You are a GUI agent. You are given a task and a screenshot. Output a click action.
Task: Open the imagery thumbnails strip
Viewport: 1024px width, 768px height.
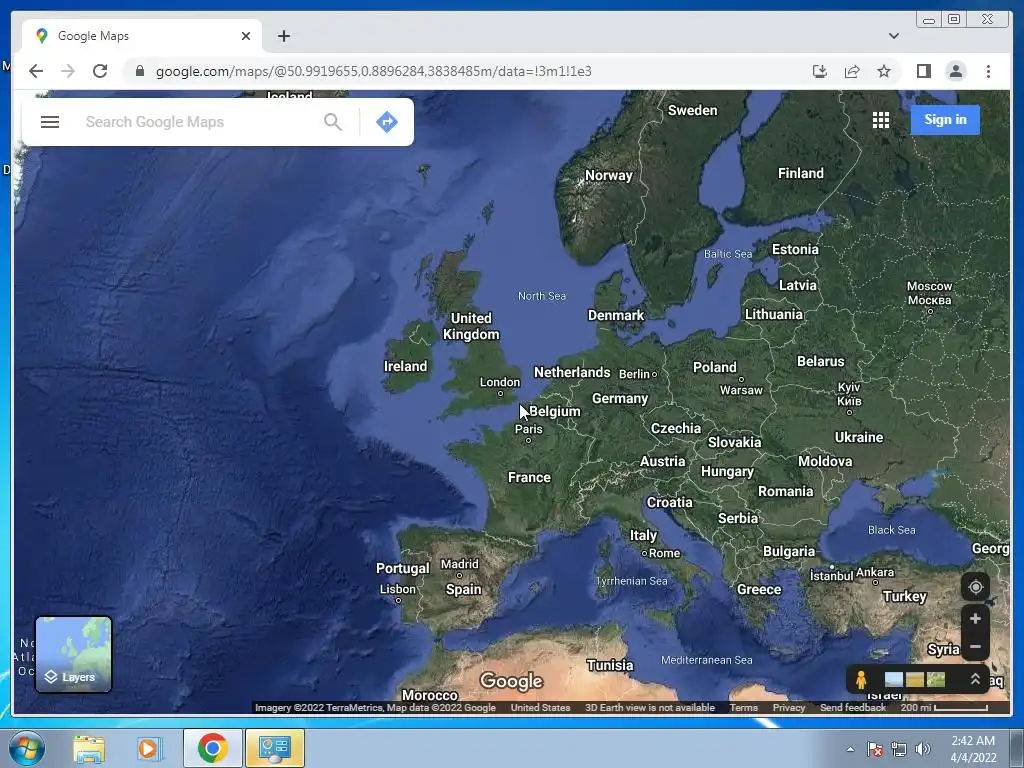pos(914,680)
